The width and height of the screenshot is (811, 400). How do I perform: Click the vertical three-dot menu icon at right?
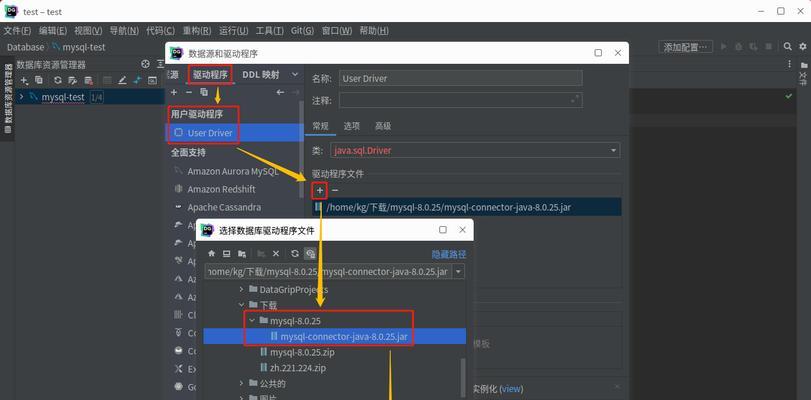click(789, 64)
